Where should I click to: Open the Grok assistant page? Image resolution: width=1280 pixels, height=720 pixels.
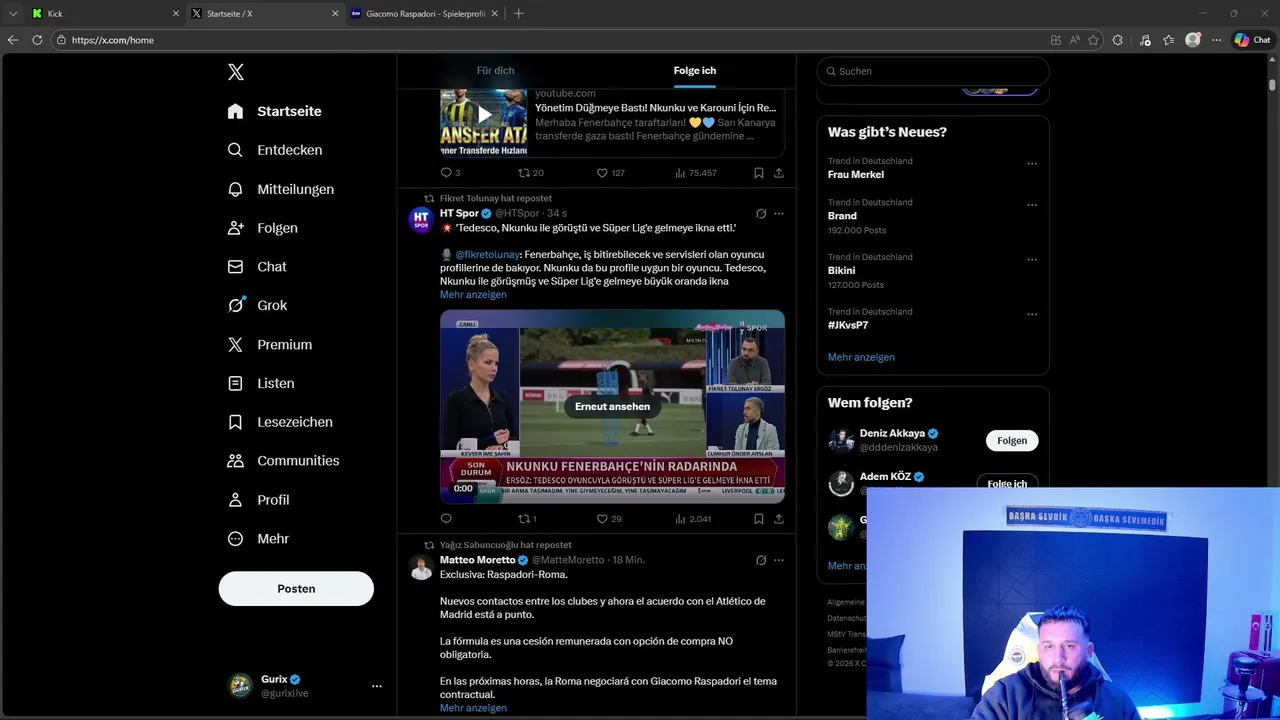coord(258,305)
